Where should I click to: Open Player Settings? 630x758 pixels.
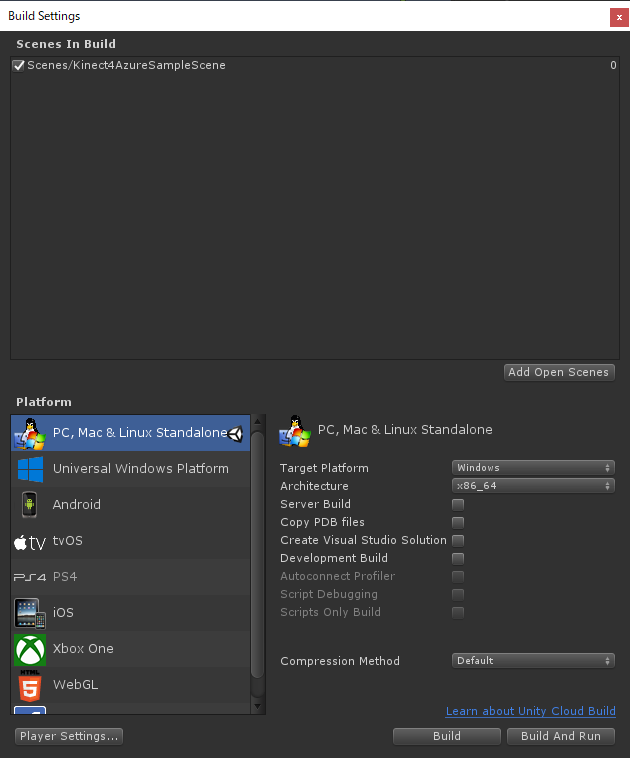tap(69, 736)
